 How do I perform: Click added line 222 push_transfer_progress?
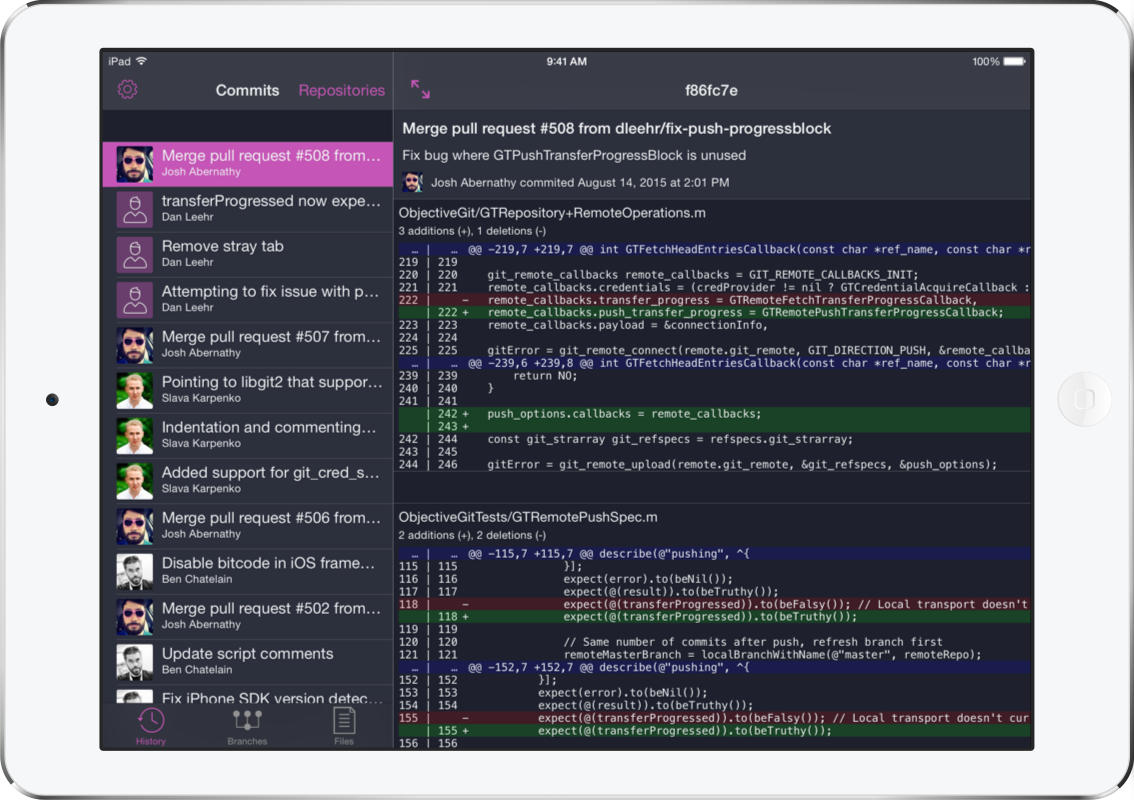[713, 312]
